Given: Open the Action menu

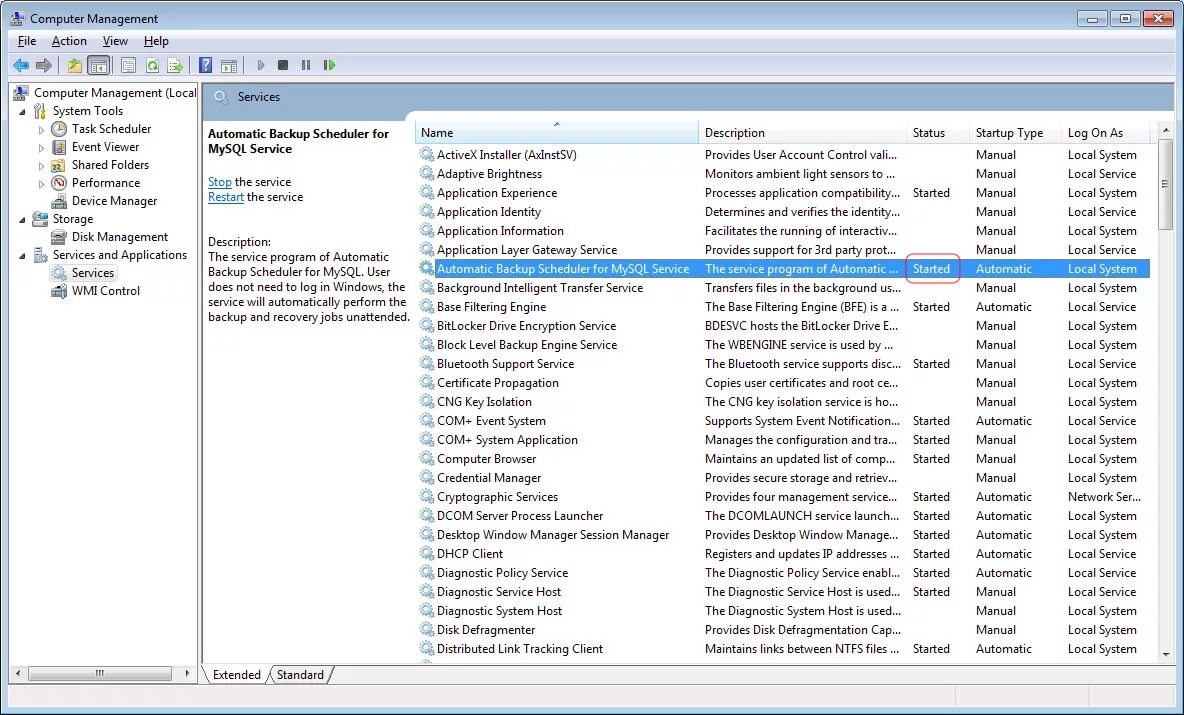Looking at the screenshot, I should point(68,40).
